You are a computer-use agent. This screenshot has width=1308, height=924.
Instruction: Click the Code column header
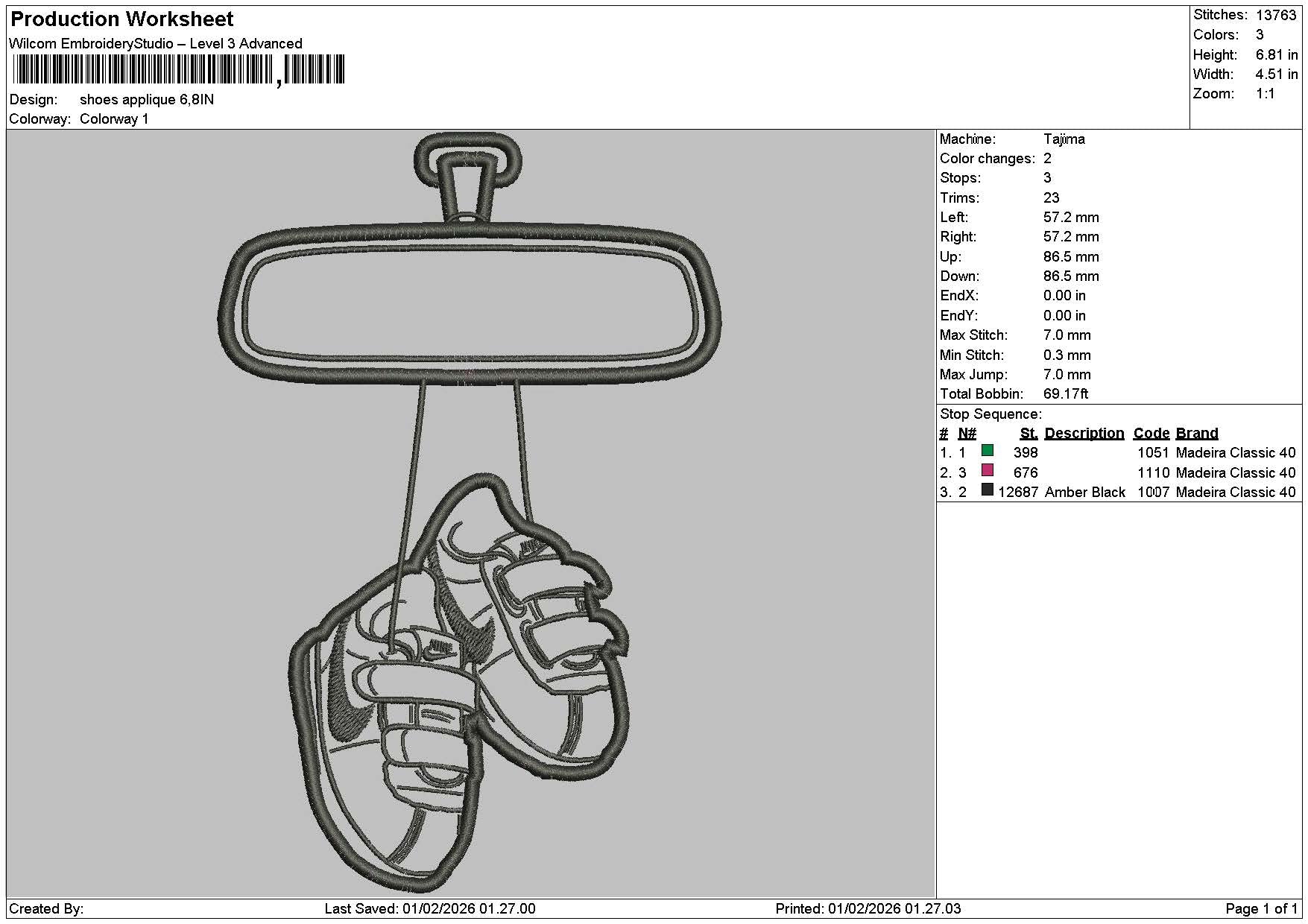point(1151,434)
